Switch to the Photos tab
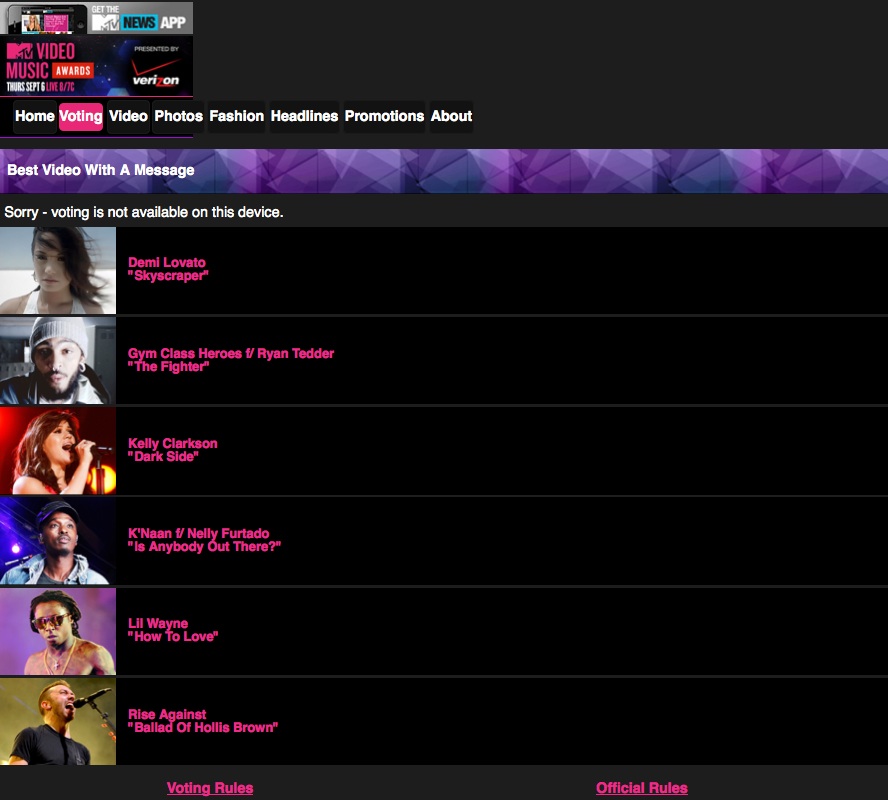Viewport: 888px width, 800px height. click(x=178, y=117)
